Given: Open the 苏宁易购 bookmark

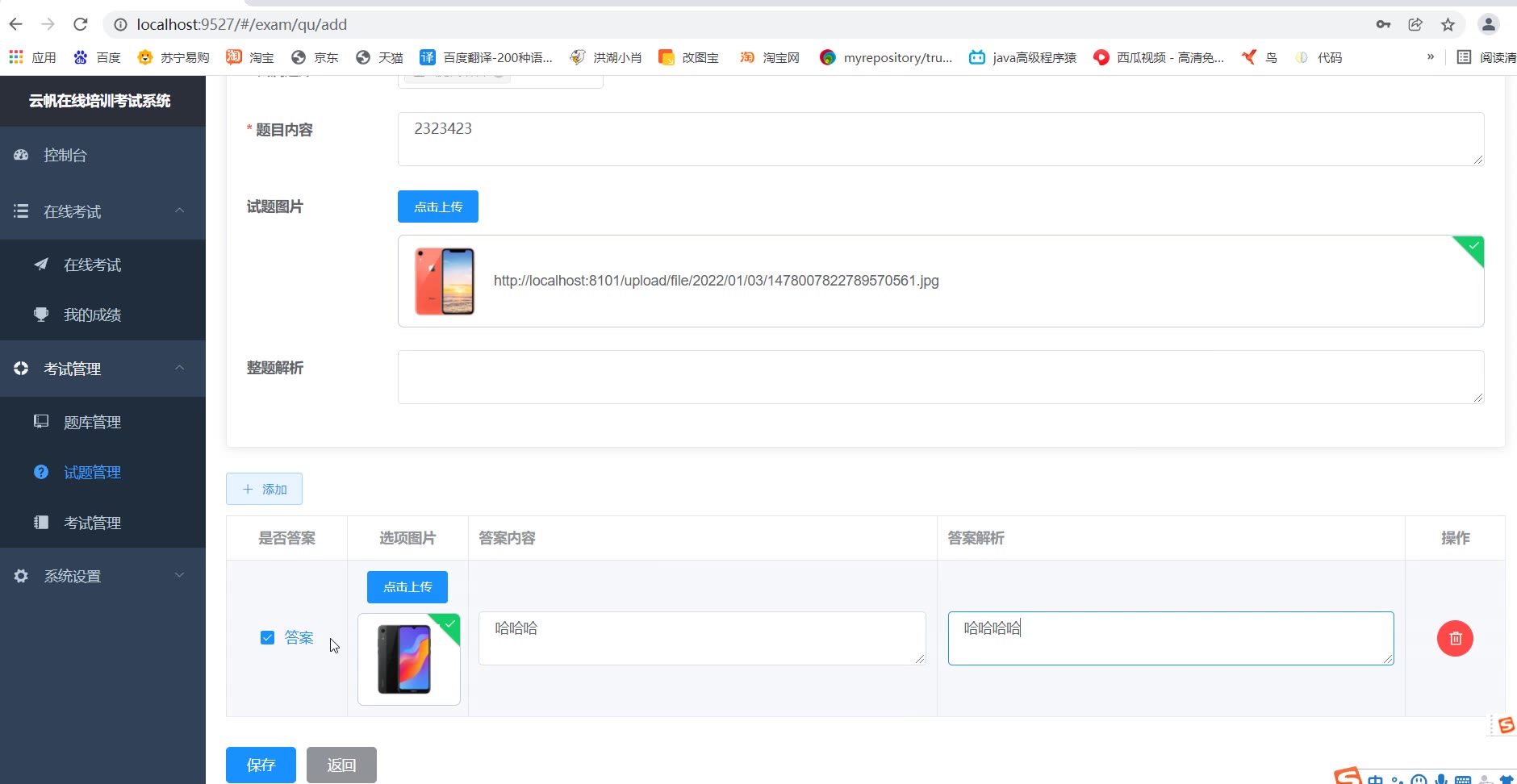Looking at the screenshot, I should (173, 57).
